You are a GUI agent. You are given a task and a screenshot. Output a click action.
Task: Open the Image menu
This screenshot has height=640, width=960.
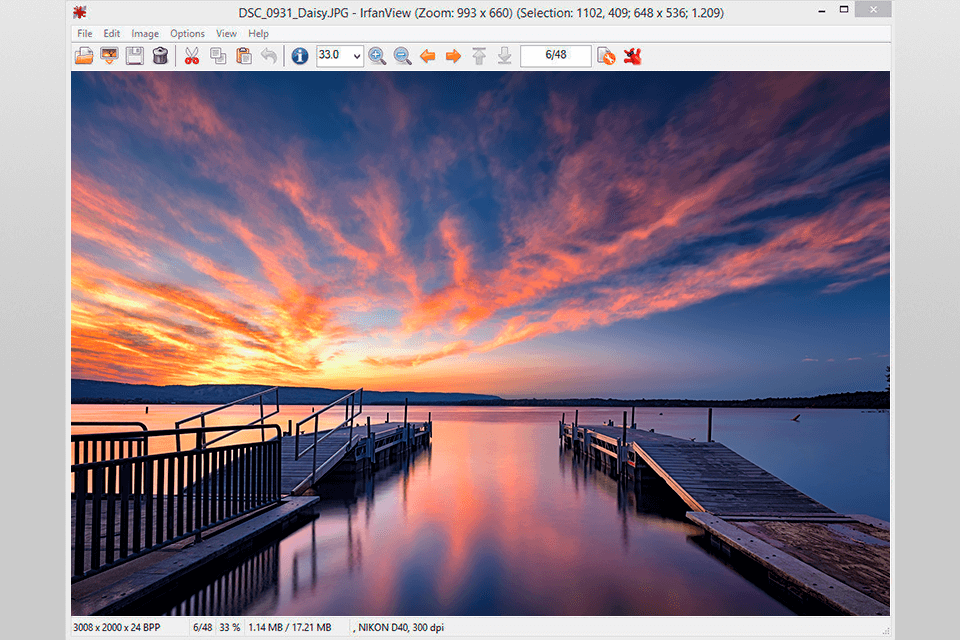(x=145, y=34)
